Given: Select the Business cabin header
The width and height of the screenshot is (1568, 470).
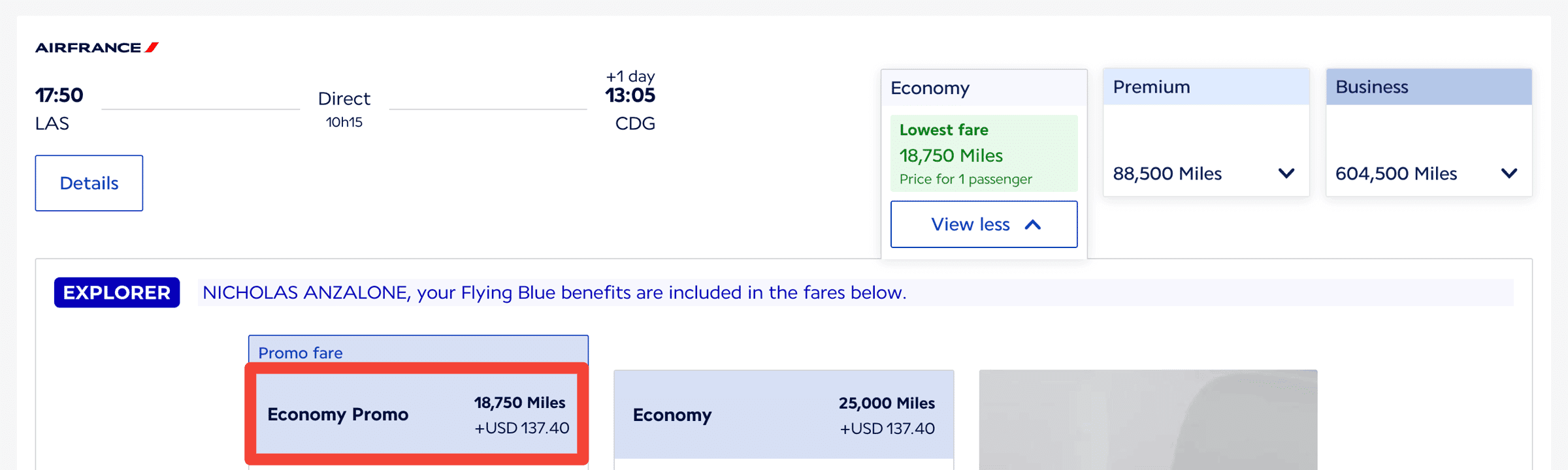Looking at the screenshot, I should (1428, 87).
